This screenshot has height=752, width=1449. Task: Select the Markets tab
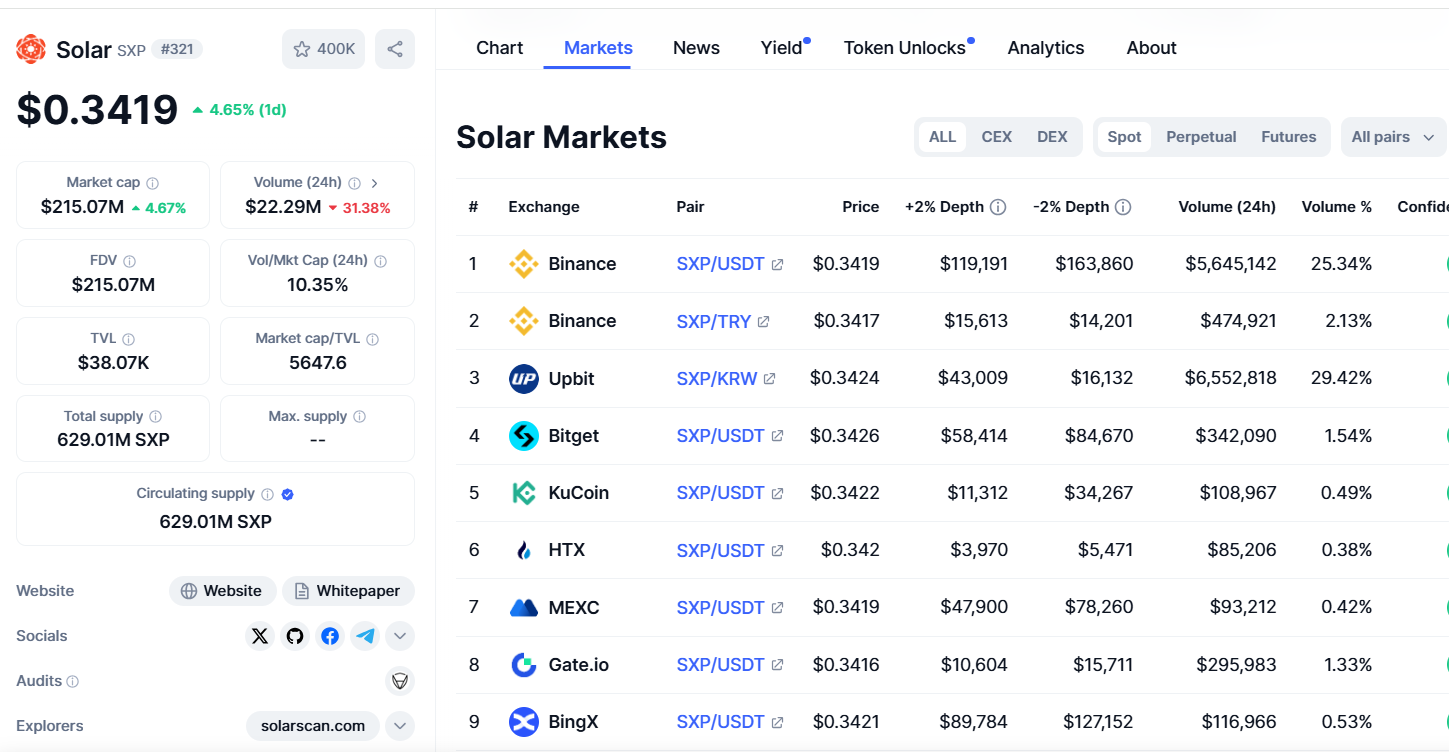click(x=598, y=48)
